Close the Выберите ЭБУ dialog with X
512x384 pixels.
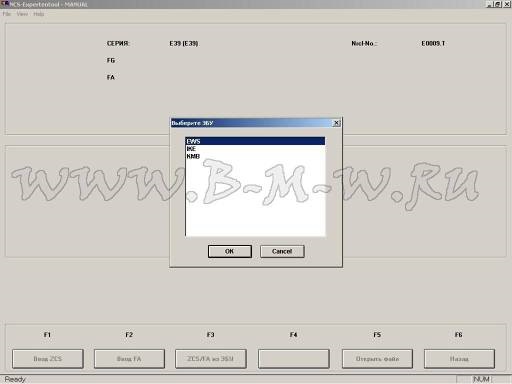[337, 123]
